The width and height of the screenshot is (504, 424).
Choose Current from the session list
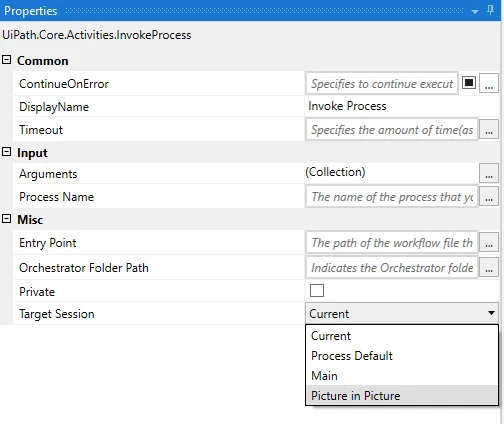tap(402, 336)
